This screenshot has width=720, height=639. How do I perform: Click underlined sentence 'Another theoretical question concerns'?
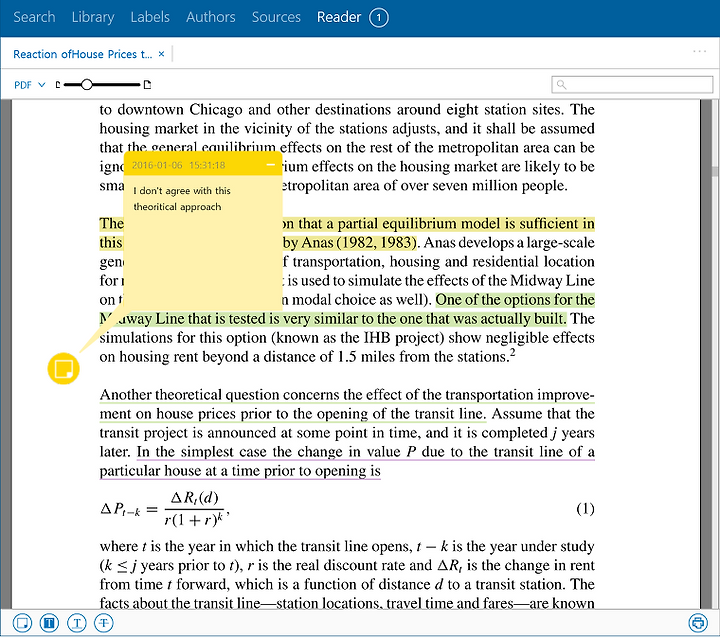tap(220, 395)
